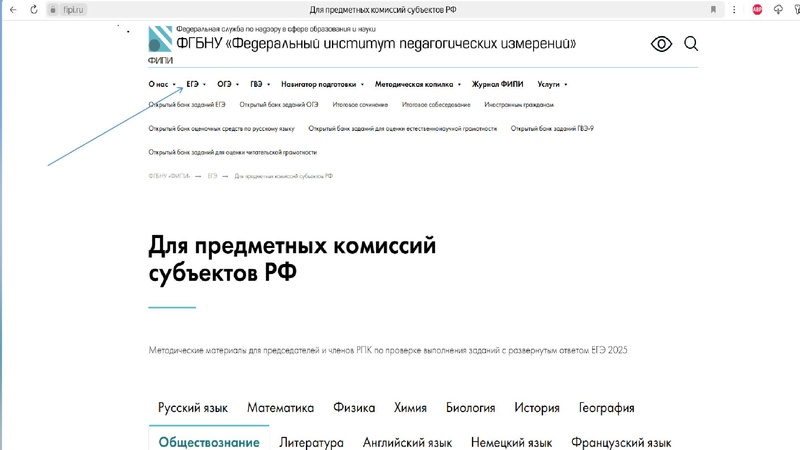Expand the "О нас" menu
Image resolution: width=800 pixels, height=450 pixels.
(162, 84)
